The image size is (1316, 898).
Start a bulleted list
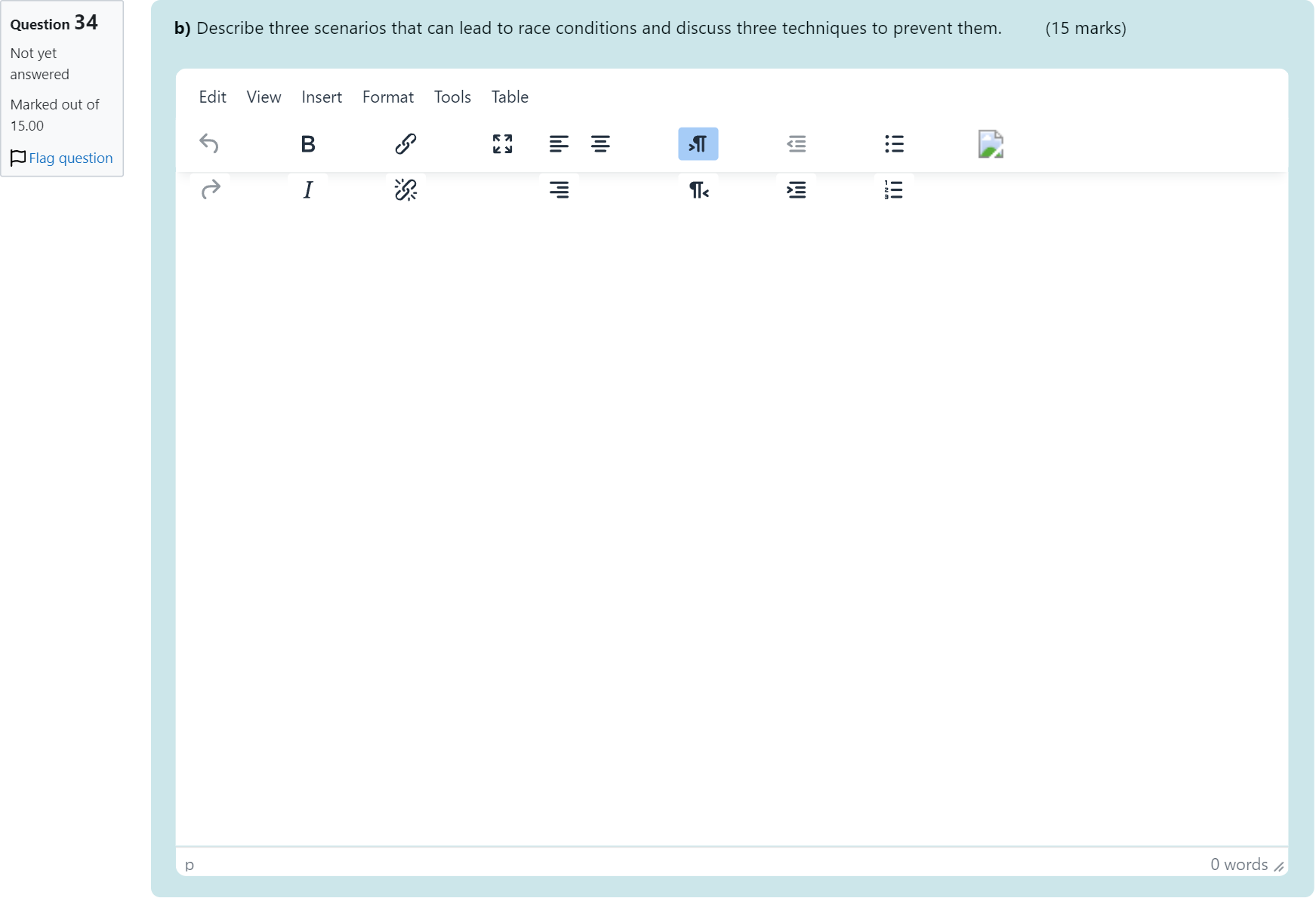pyautogui.click(x=894, y=143)
